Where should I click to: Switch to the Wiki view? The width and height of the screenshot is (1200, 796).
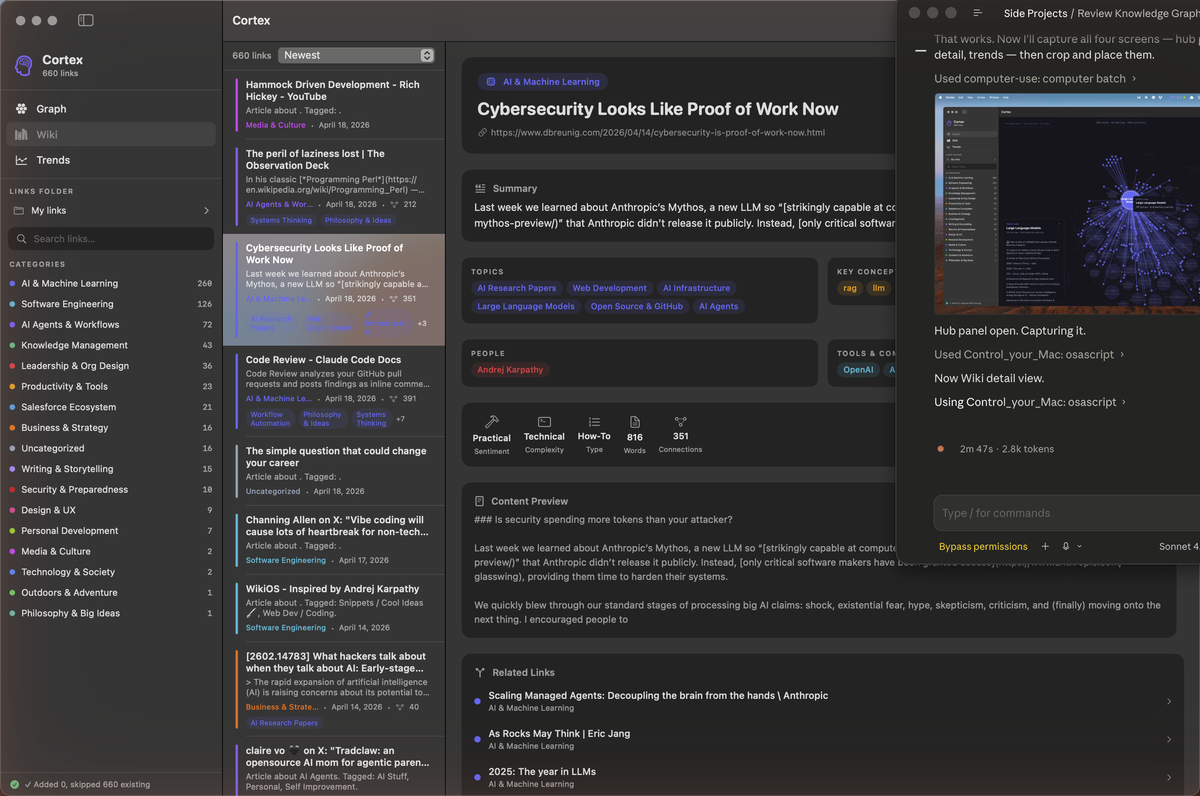point(110,134)
